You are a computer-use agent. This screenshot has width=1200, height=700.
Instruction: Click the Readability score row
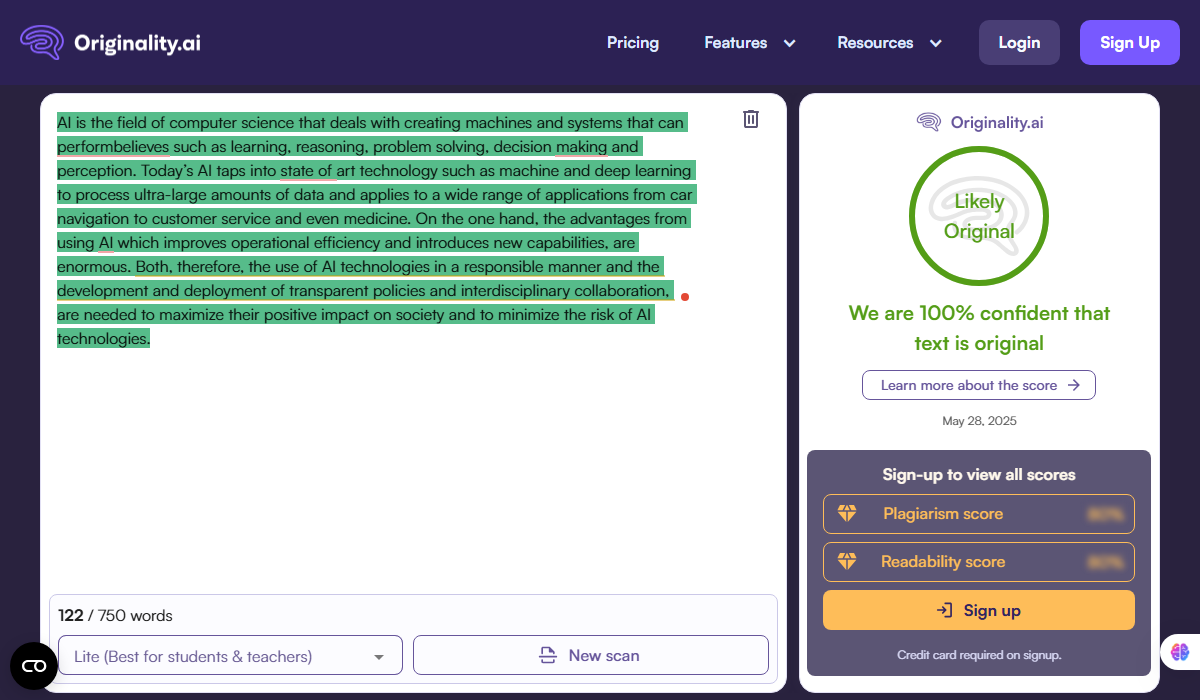tap(979, 562)
